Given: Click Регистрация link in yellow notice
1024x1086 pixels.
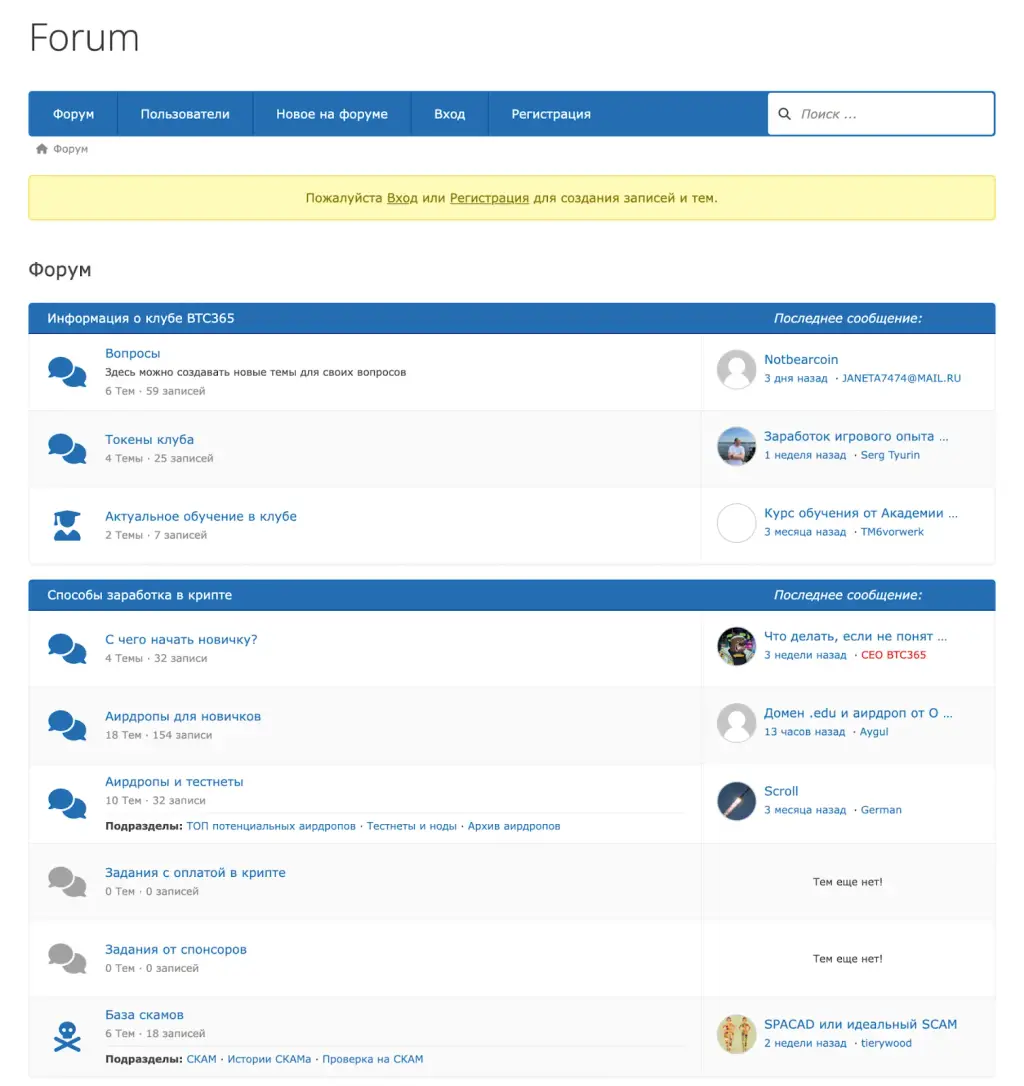Looking at the screenshot, I should tap(489, 198).
